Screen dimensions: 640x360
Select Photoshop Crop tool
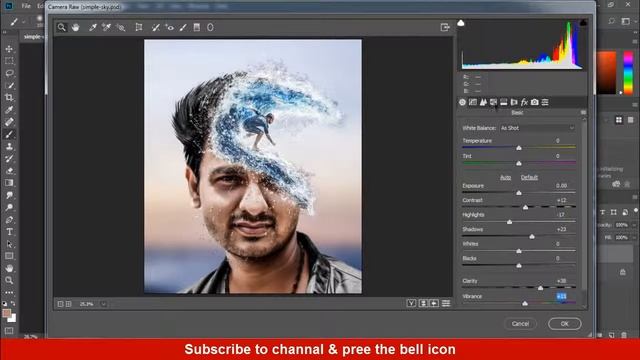click(x=9, y=98)
